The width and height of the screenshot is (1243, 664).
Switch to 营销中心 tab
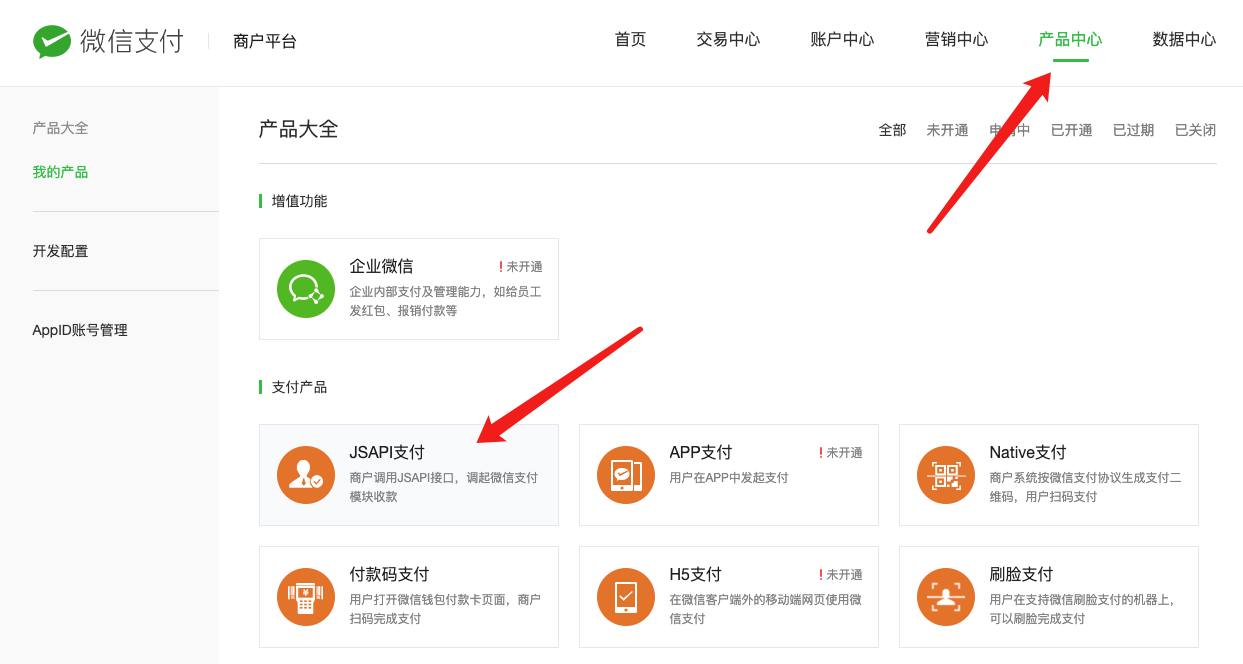pos(956,40)
